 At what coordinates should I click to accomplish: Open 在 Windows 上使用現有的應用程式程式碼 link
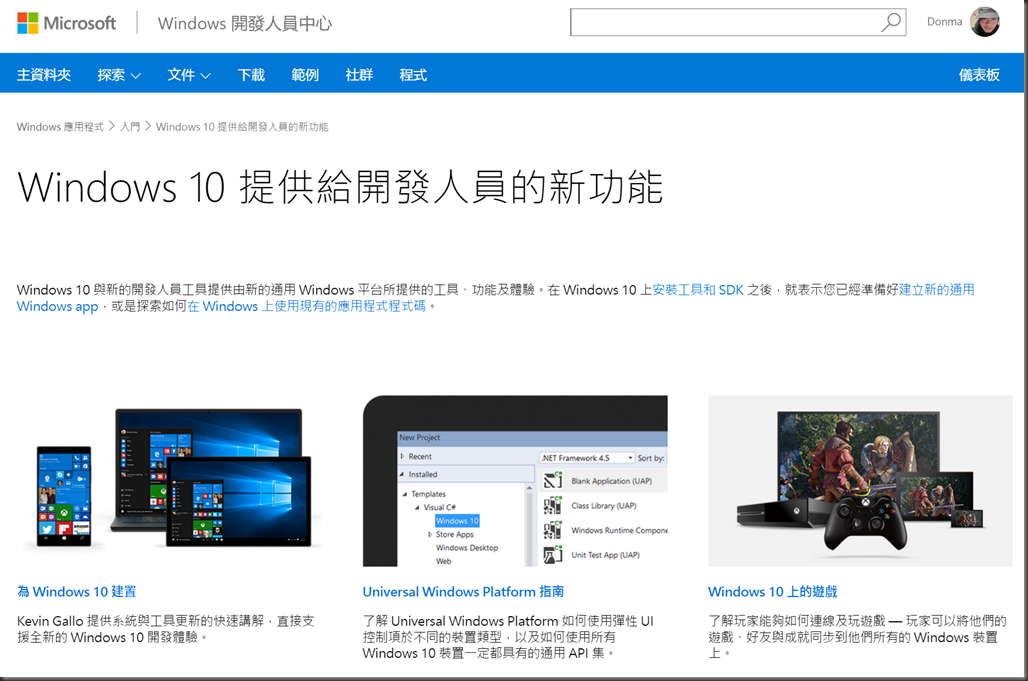306,306
